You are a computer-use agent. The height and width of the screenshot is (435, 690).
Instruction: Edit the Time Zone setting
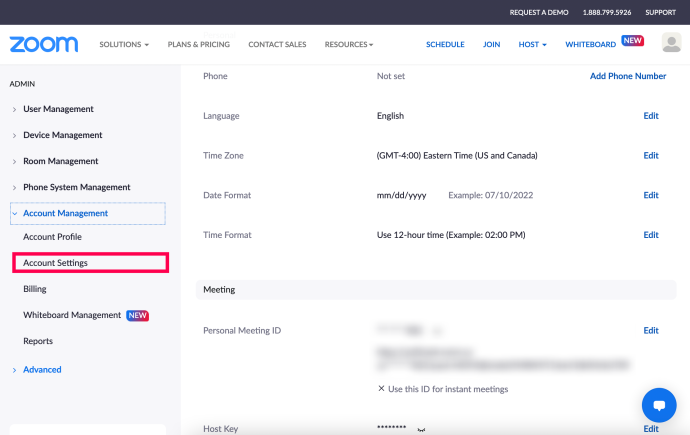(x=651, y=155)
